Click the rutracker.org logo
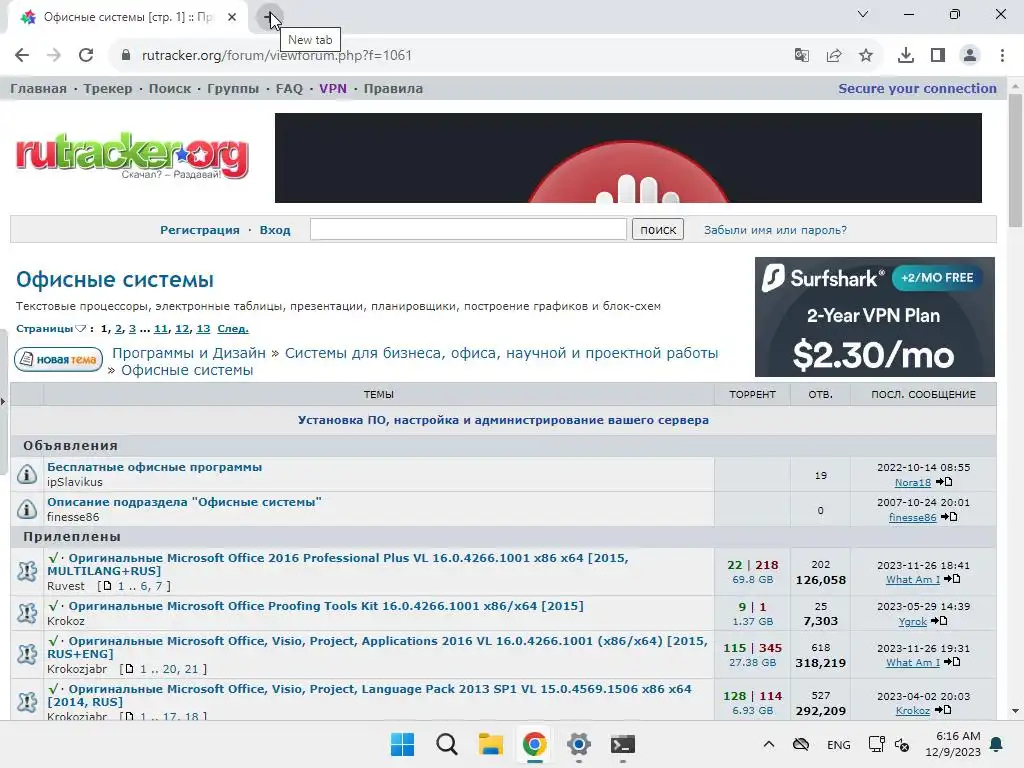This screenshot has height=768, width=1024. coord(133,156)
